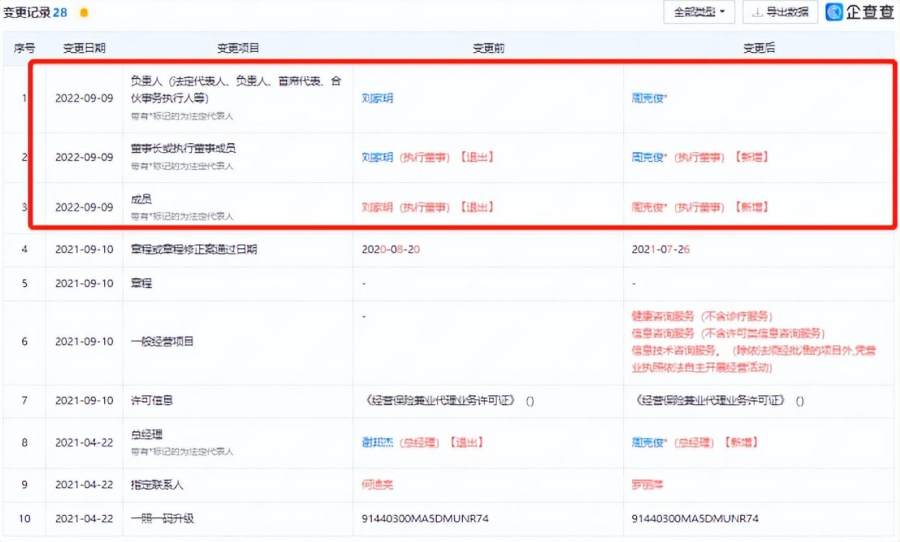Click the 企查查 logo icon
Screen dimensions: 900x542
[x=834, y=12]
